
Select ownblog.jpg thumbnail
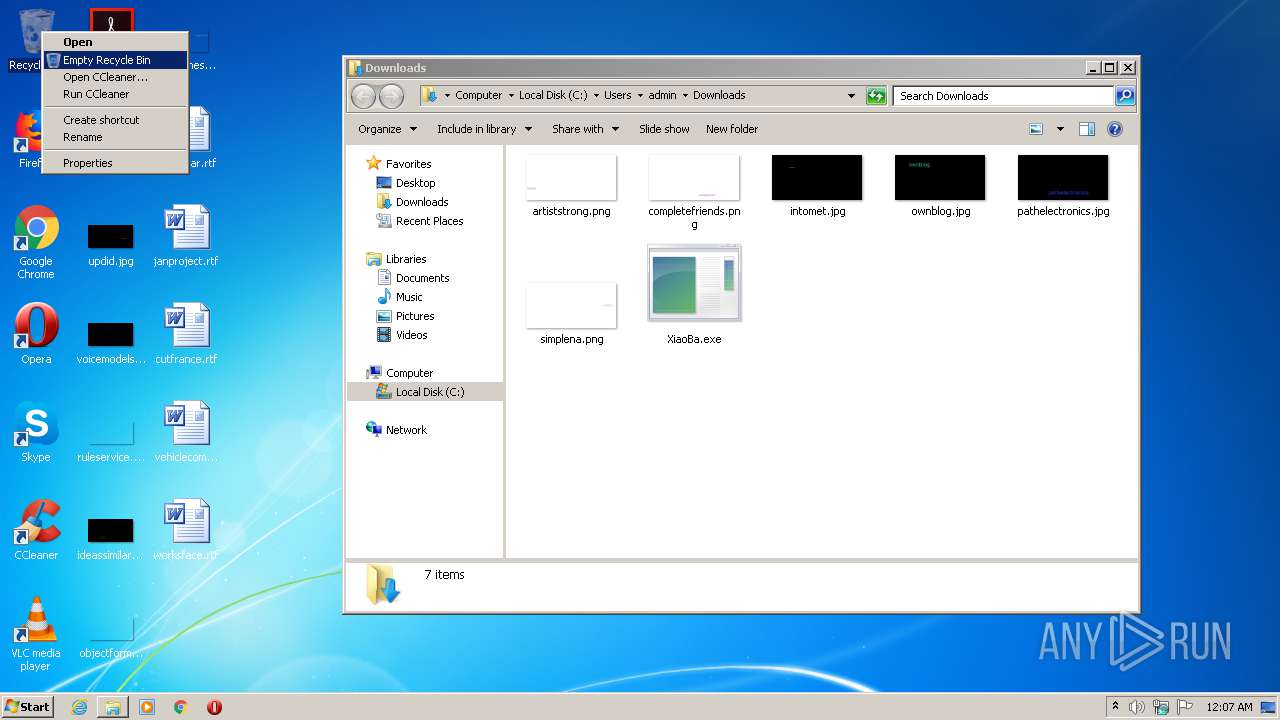pyautogui.click(x=940, y=178)
